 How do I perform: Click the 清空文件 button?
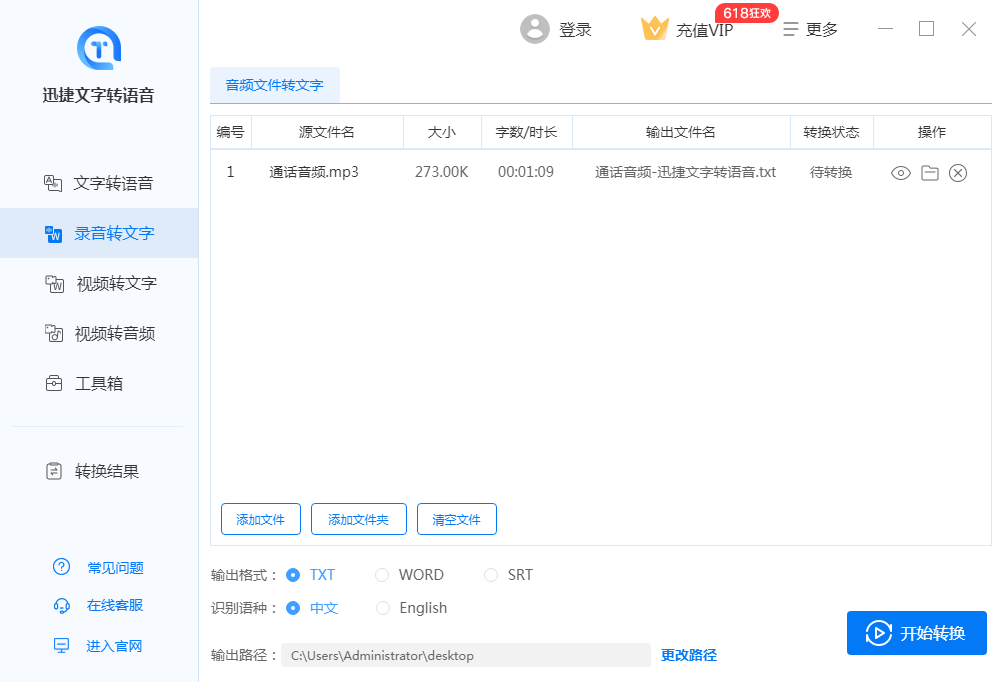[x=456, y=519]
